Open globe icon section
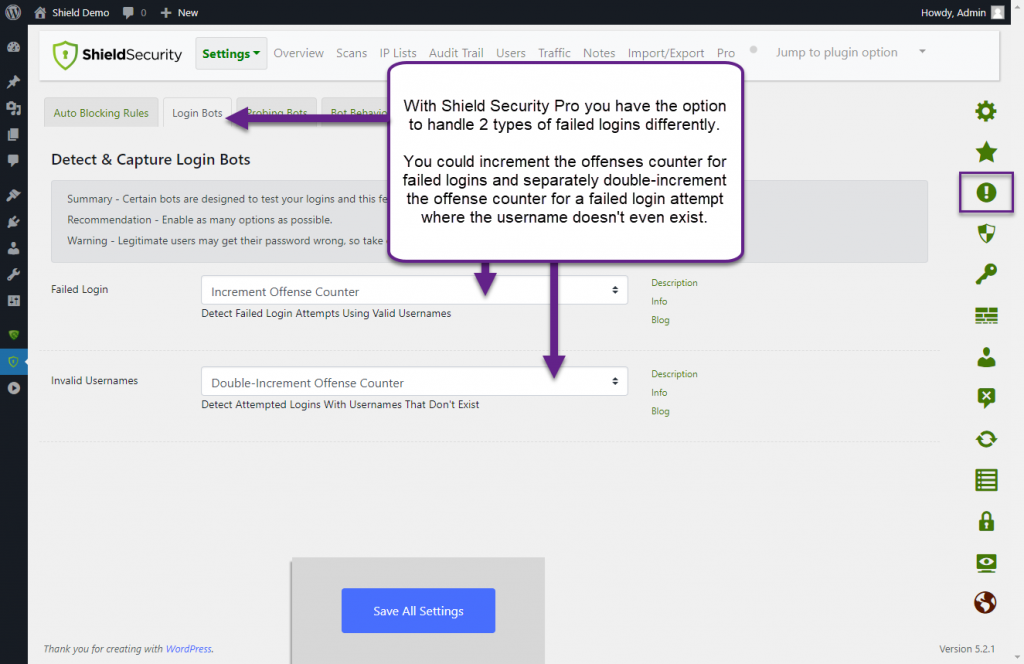1024x664 pixels. (985, 603)
